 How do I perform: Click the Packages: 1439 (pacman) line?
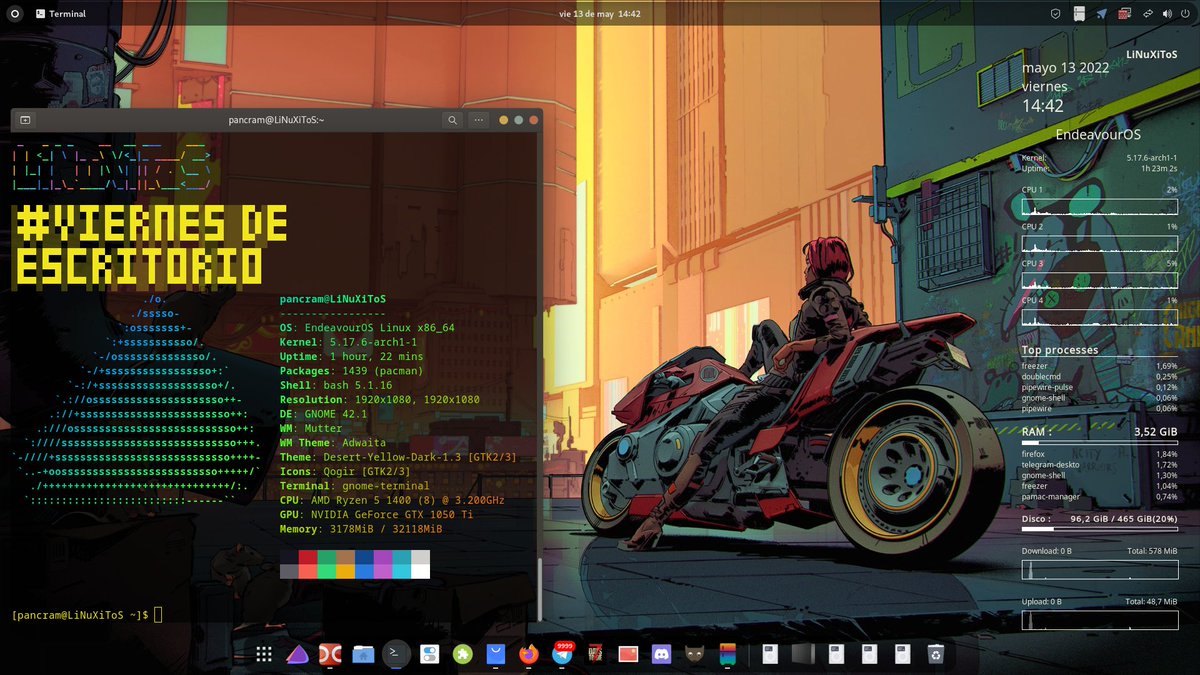(x=350, y=371)
